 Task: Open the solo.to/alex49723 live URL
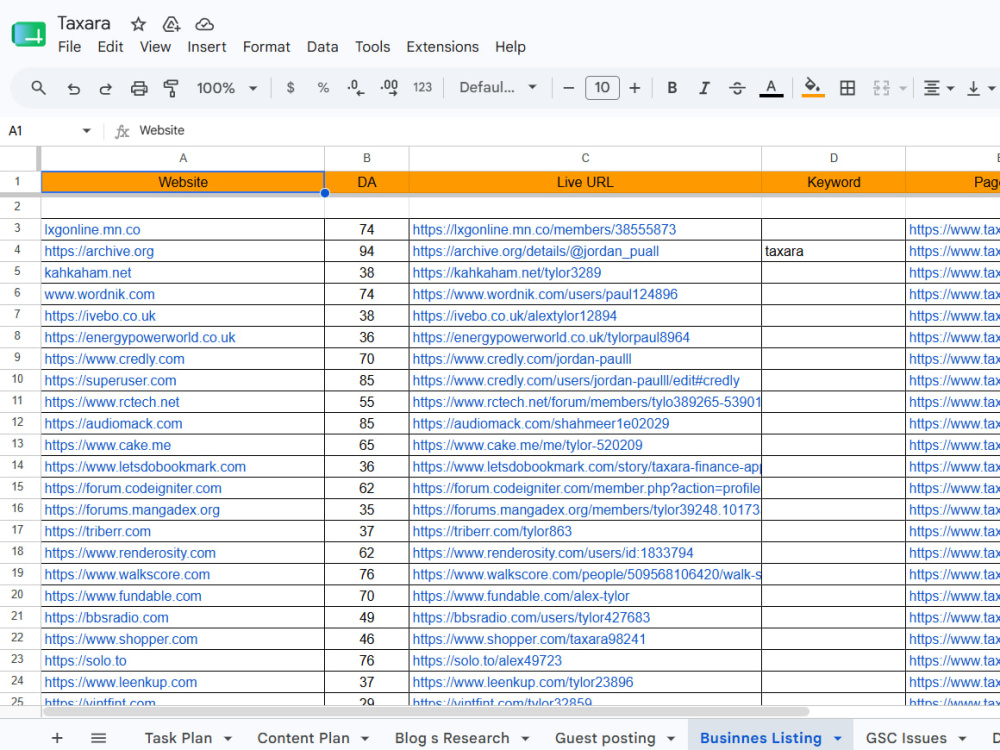point(487,661)
